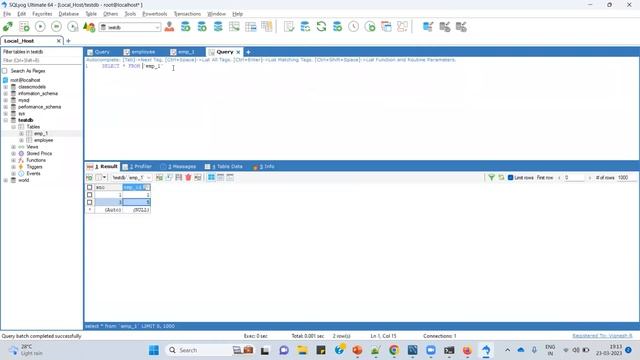Expand the classicmodels database node
This screenshot has width=640, height=360.
coord(6,87)
